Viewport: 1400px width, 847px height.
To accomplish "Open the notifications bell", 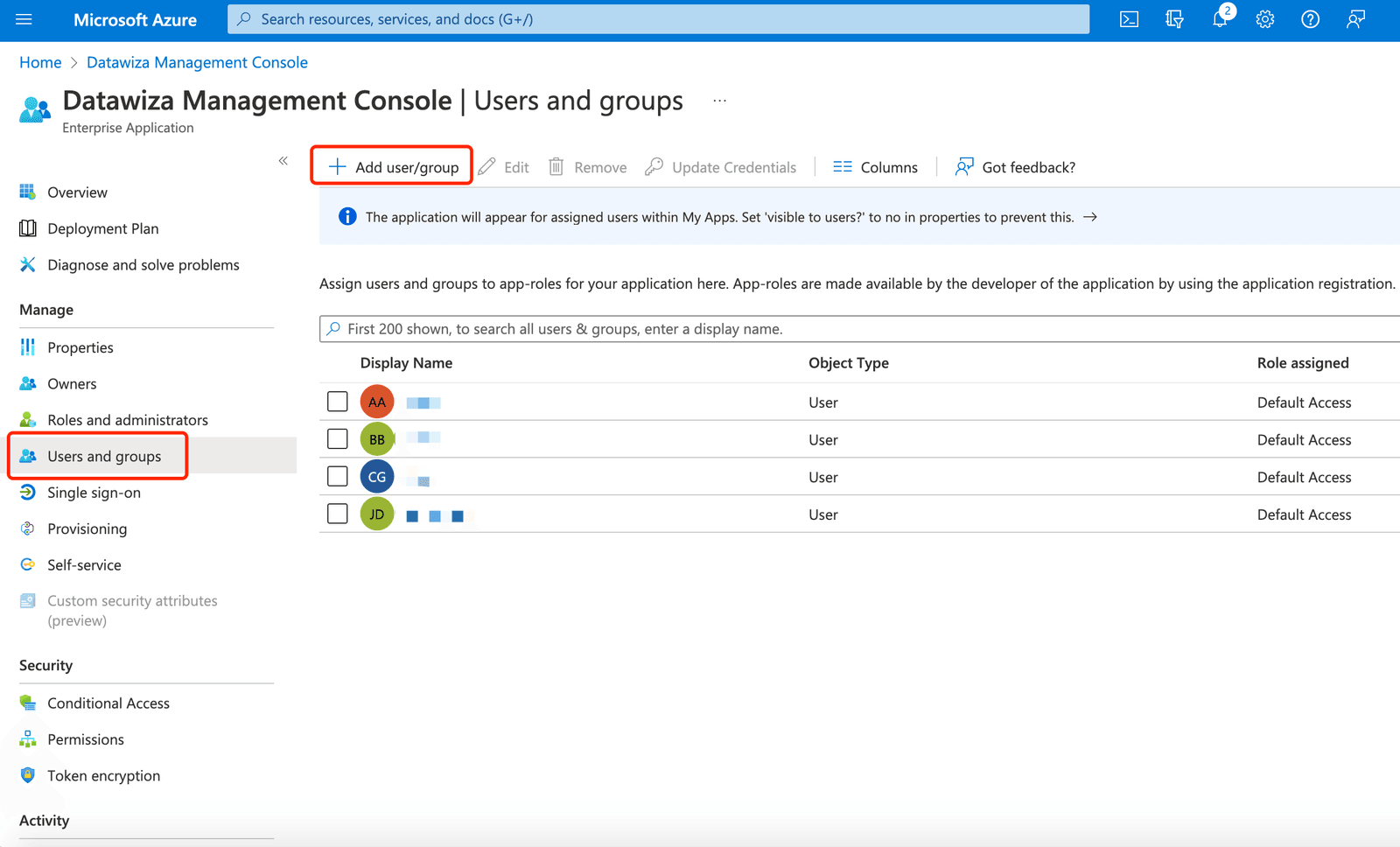I will 1220,19.
